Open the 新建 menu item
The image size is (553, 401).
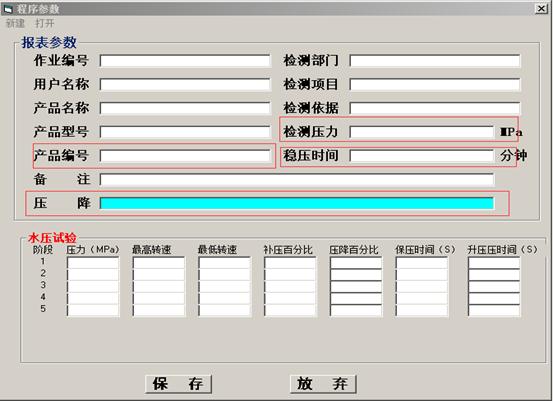tap(16, 24)
